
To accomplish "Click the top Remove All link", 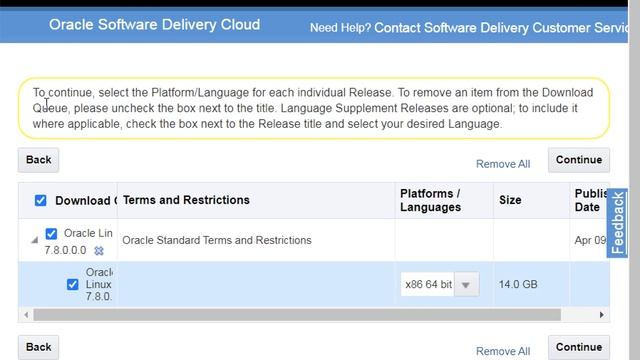I will (x=503, y=164).
